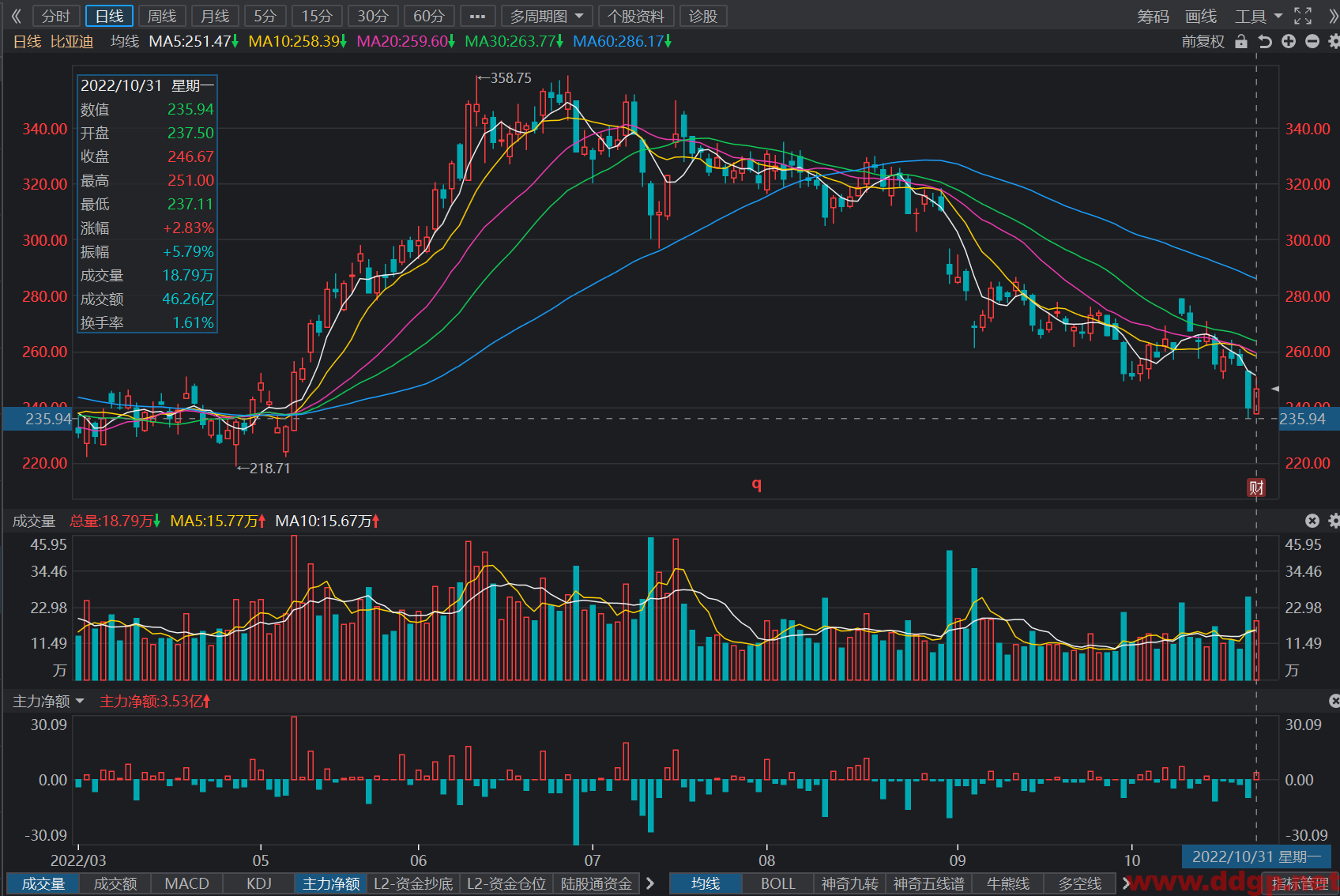The width and height of the screenshot is (1340, 896).
Task: Select KDJ indicator tab
Action: [x=259, y=883]
